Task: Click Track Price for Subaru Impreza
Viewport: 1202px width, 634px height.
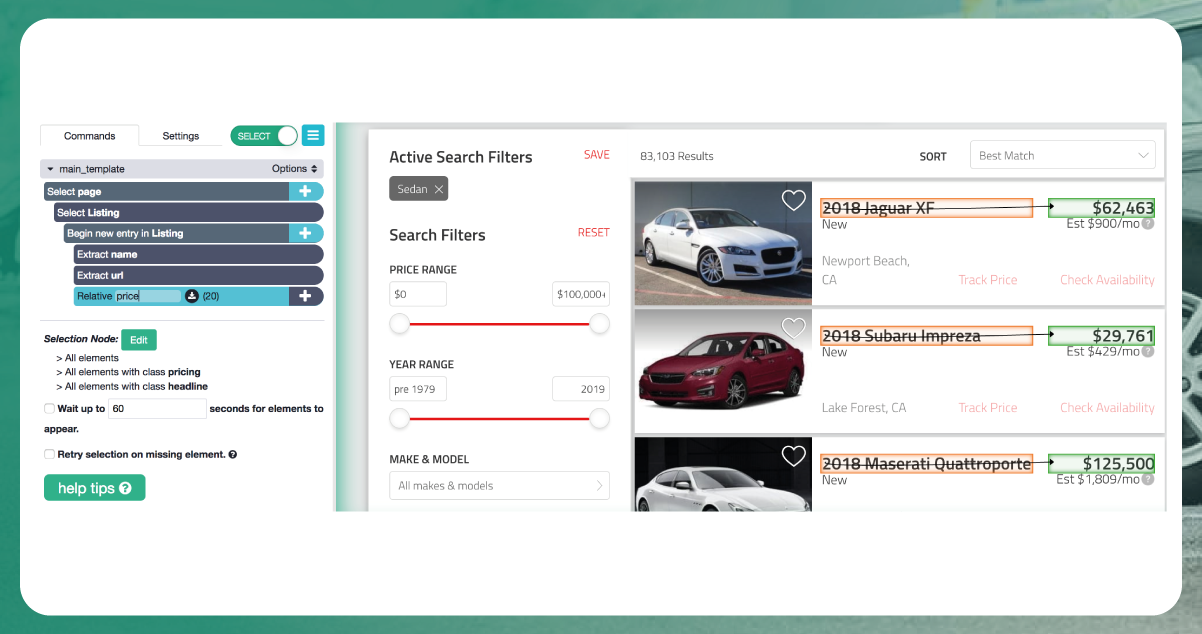Action: coord(988,408)
